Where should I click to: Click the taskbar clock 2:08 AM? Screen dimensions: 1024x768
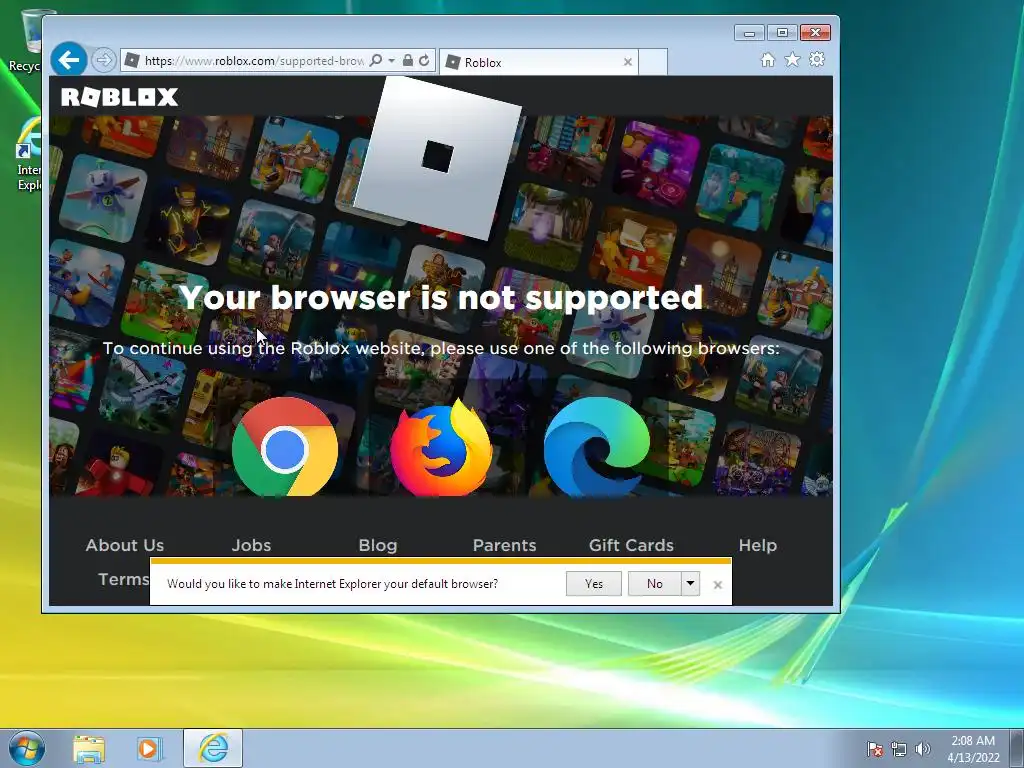coord(973,749)
